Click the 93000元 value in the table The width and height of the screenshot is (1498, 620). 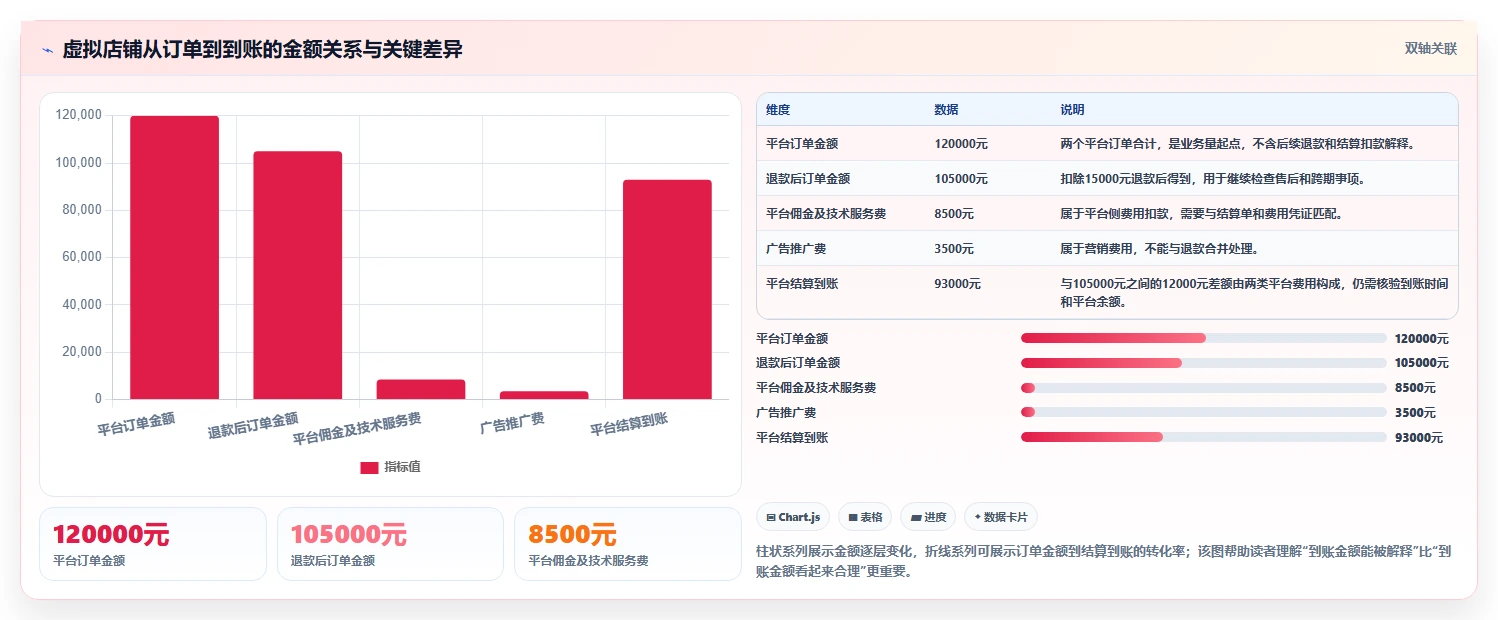point(958,284)
